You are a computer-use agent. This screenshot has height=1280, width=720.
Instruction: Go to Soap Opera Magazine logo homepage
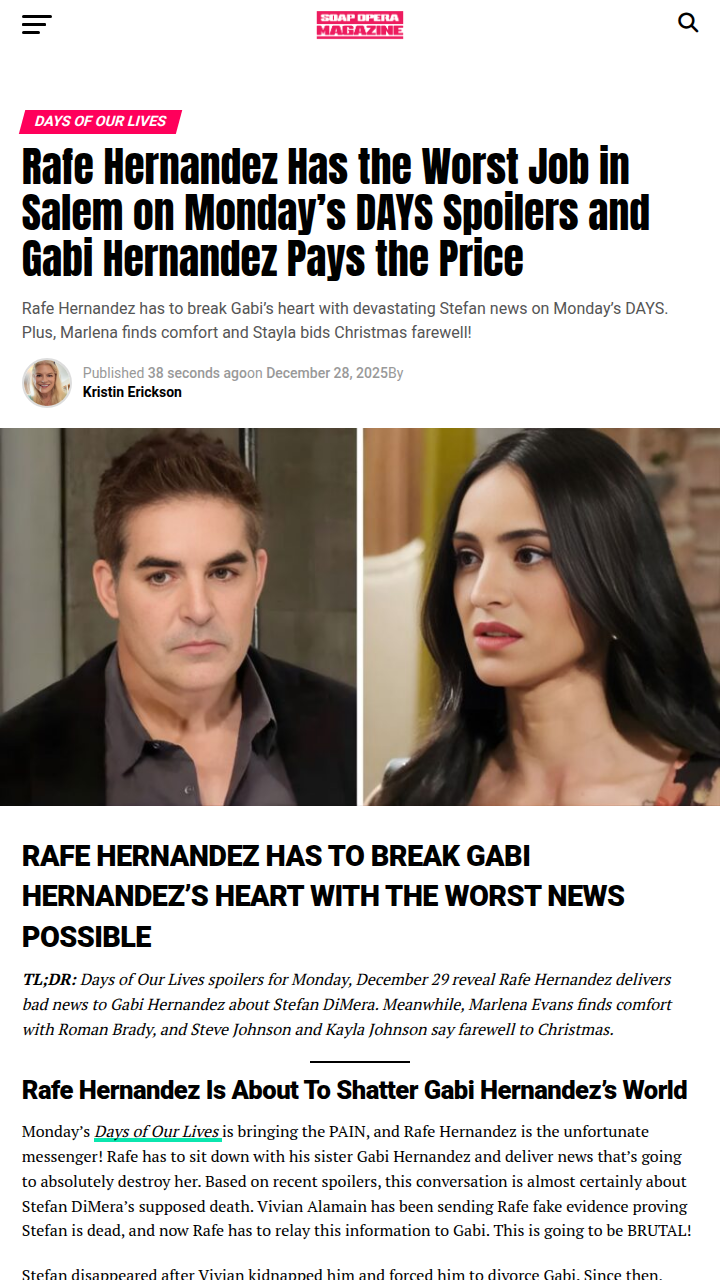360,25
